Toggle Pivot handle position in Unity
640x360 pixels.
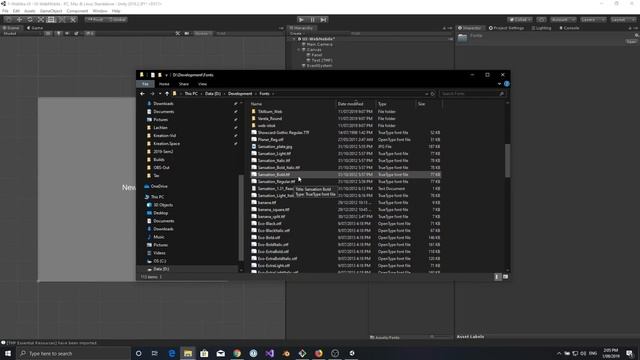(96, 20)
